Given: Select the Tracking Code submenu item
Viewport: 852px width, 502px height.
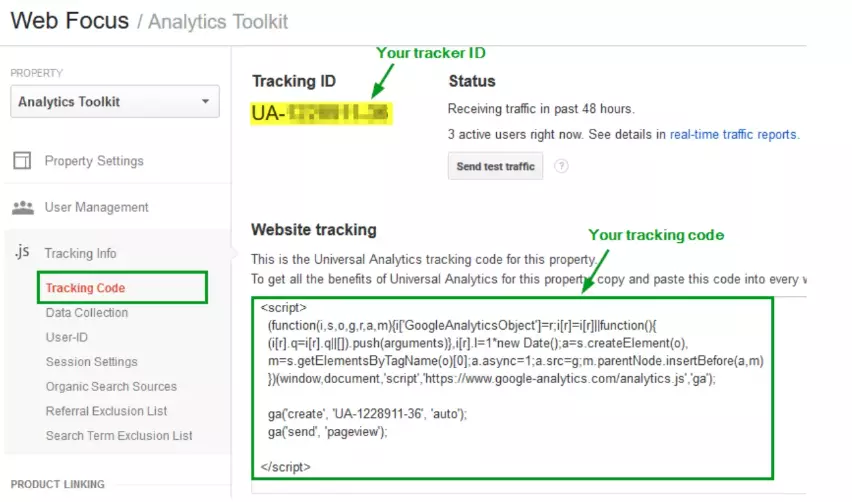Looking at the screenshot, I should pyautogui.click(x=85, y=288).
